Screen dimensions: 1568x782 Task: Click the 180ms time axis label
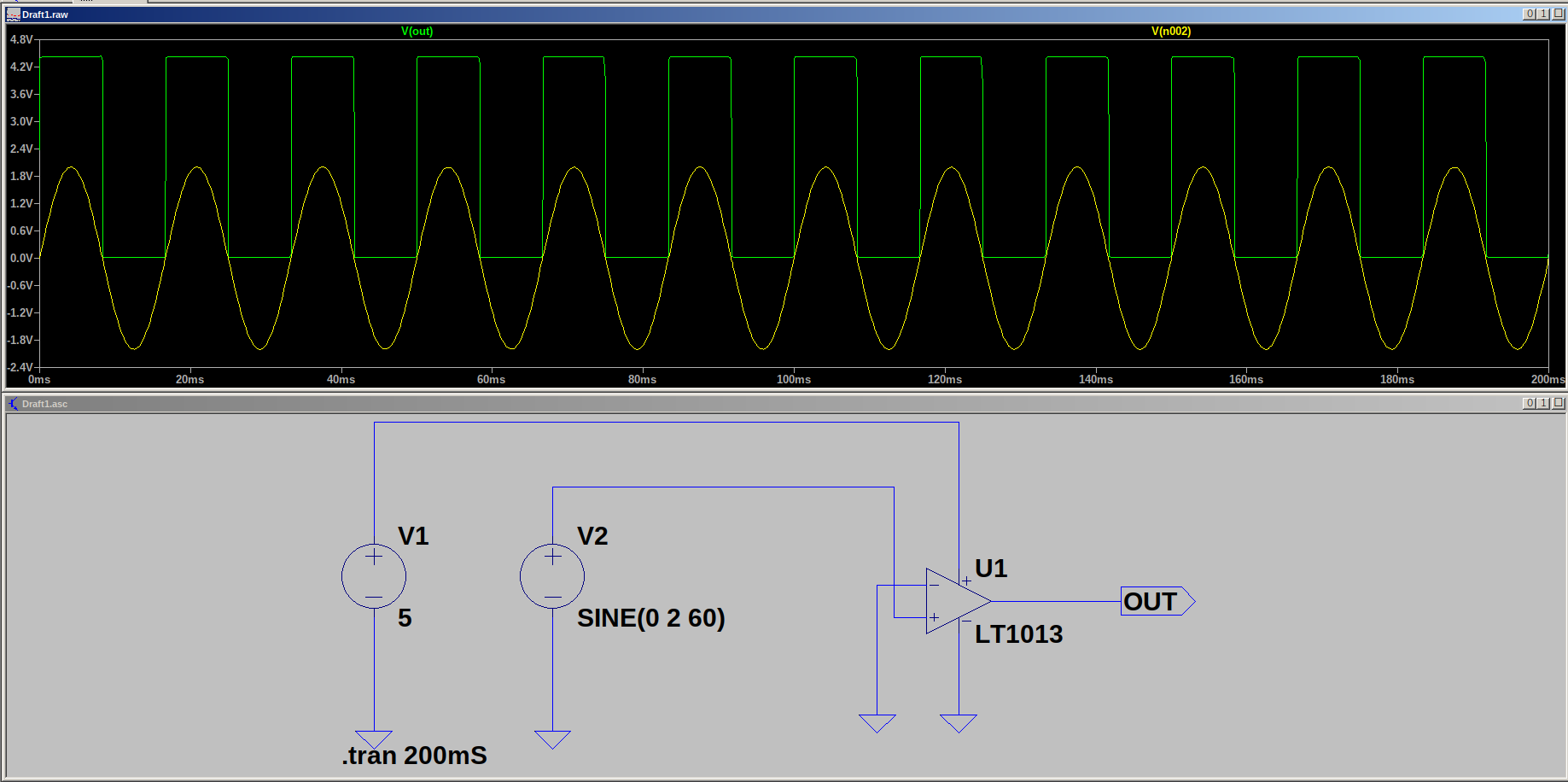coord(1397,380)
